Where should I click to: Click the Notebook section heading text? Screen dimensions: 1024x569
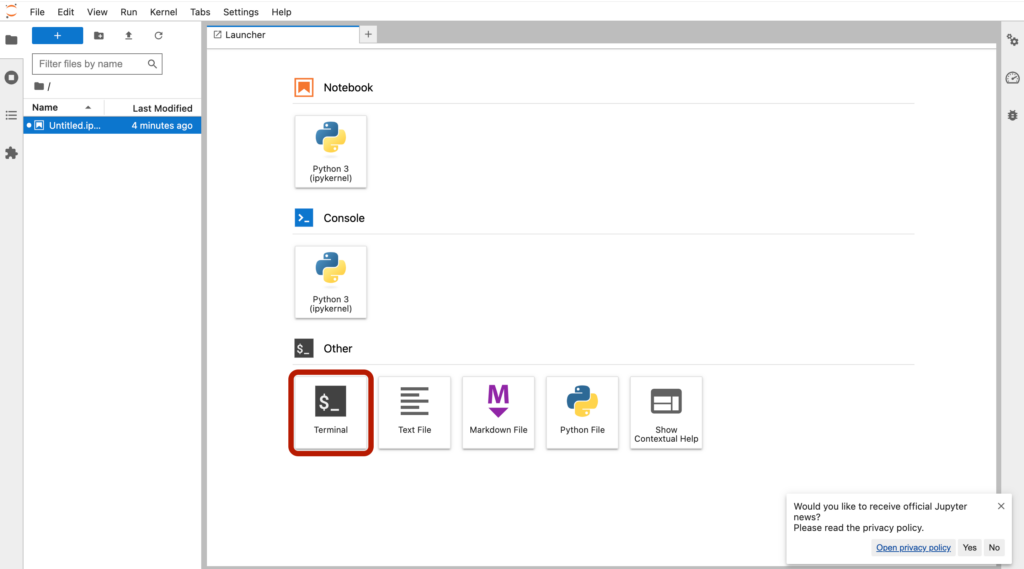[x=348, y=88]
